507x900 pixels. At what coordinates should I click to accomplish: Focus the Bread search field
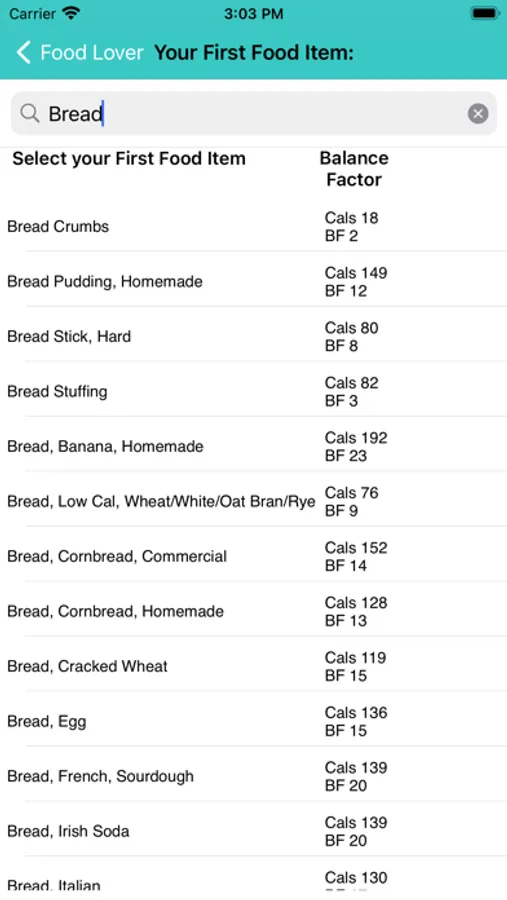pos(254,114)
